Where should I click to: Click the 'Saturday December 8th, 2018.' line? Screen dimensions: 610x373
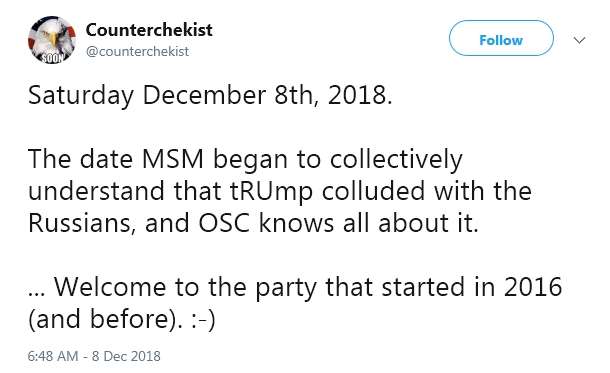(x=210, y=95)
